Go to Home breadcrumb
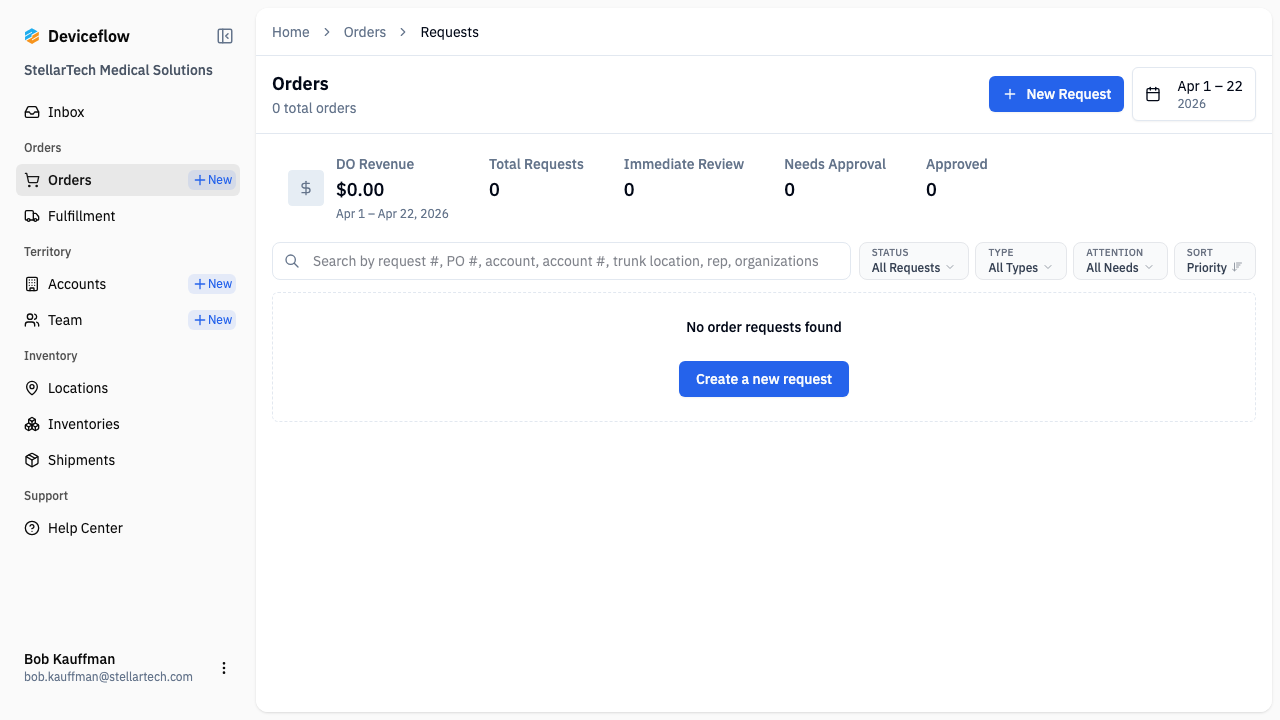Viewport: 1280px width, 720px height. [x=291, y=32]
